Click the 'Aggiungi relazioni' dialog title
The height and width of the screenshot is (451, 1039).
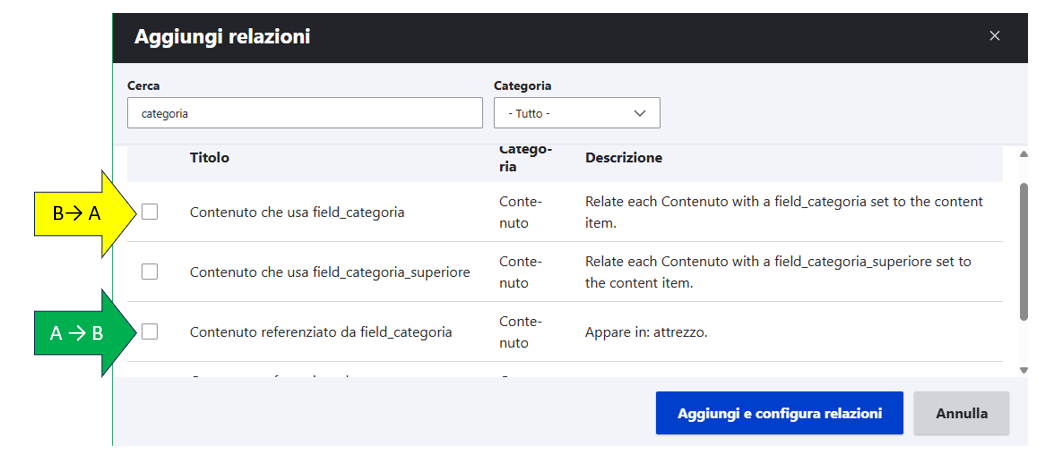pyautogui.click(x=222, y=37)
